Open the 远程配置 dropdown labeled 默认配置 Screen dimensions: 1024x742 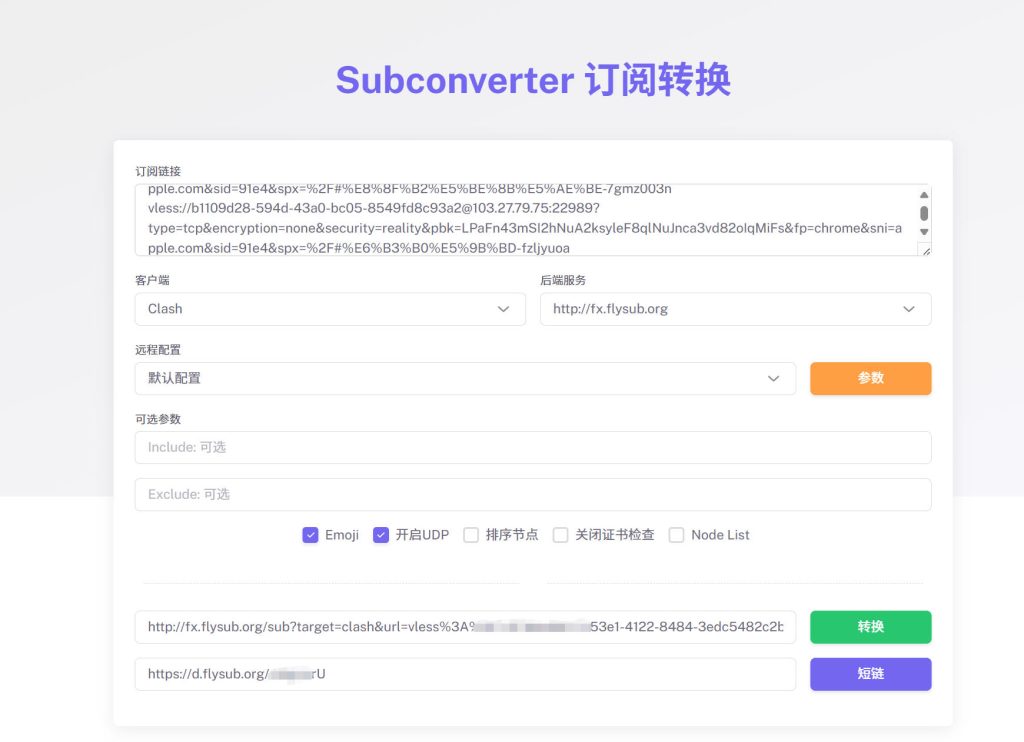[x=465, y=378]
